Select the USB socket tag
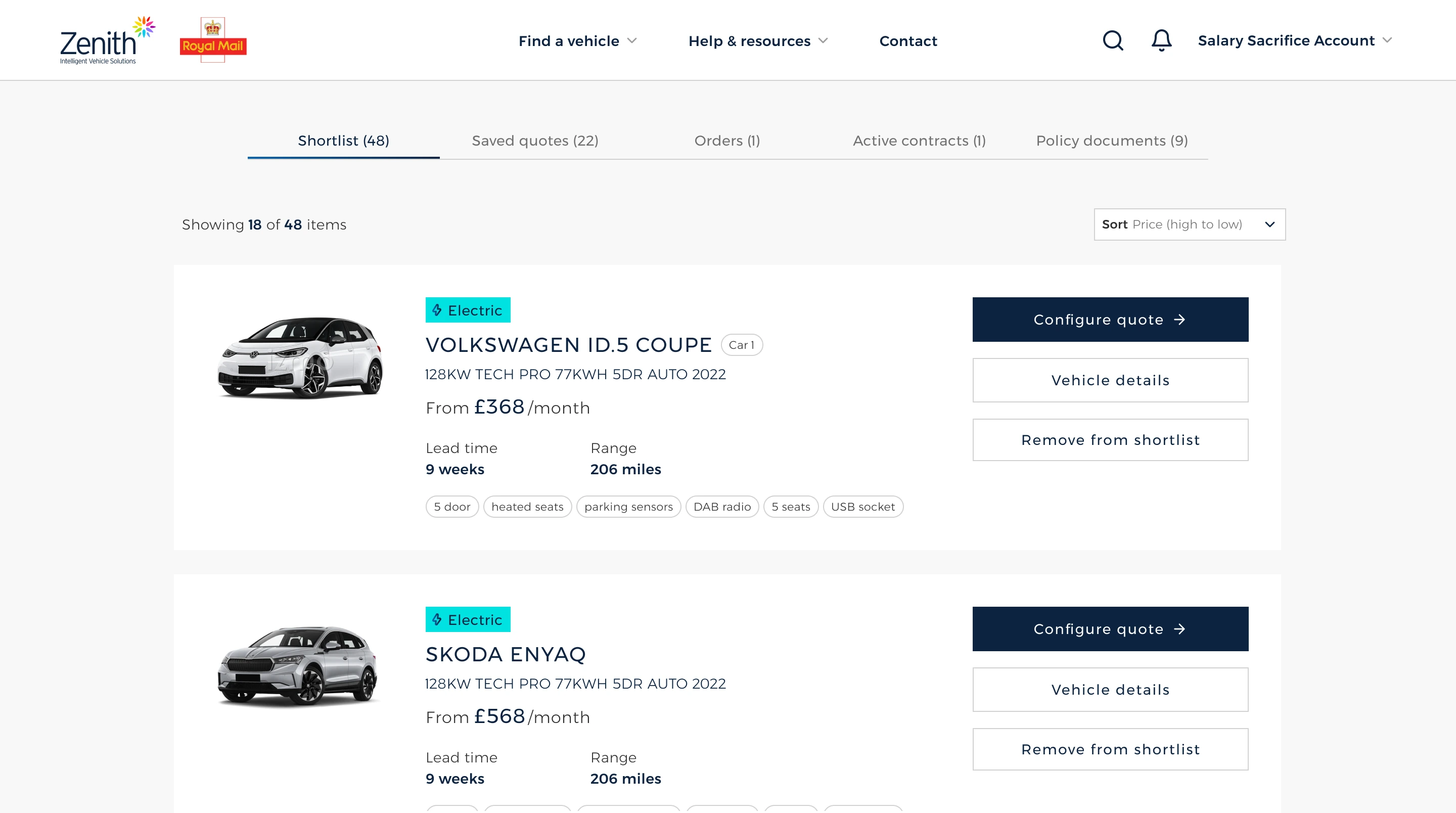1456x813 pixels. [863, 507]
